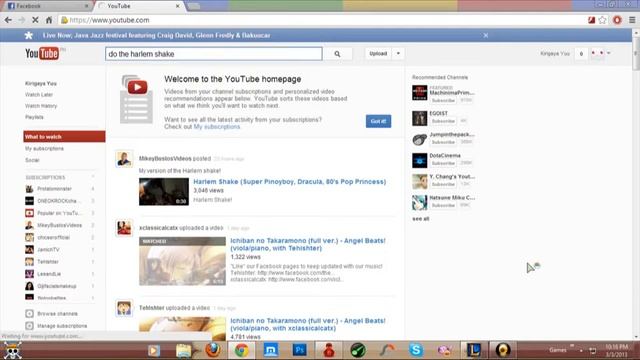Click Chrome icon in taskbar
The image size is (640, 360).
coord(242,350)
